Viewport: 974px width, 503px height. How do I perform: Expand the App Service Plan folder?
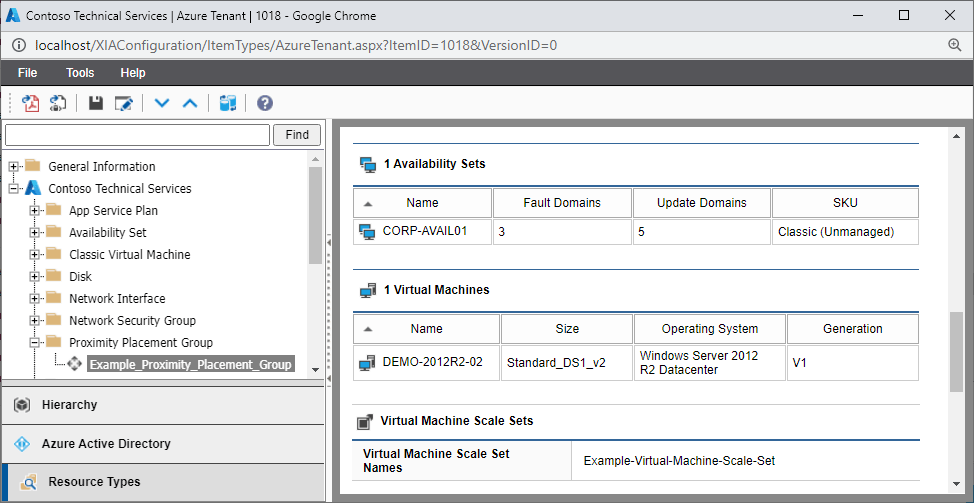35,211
